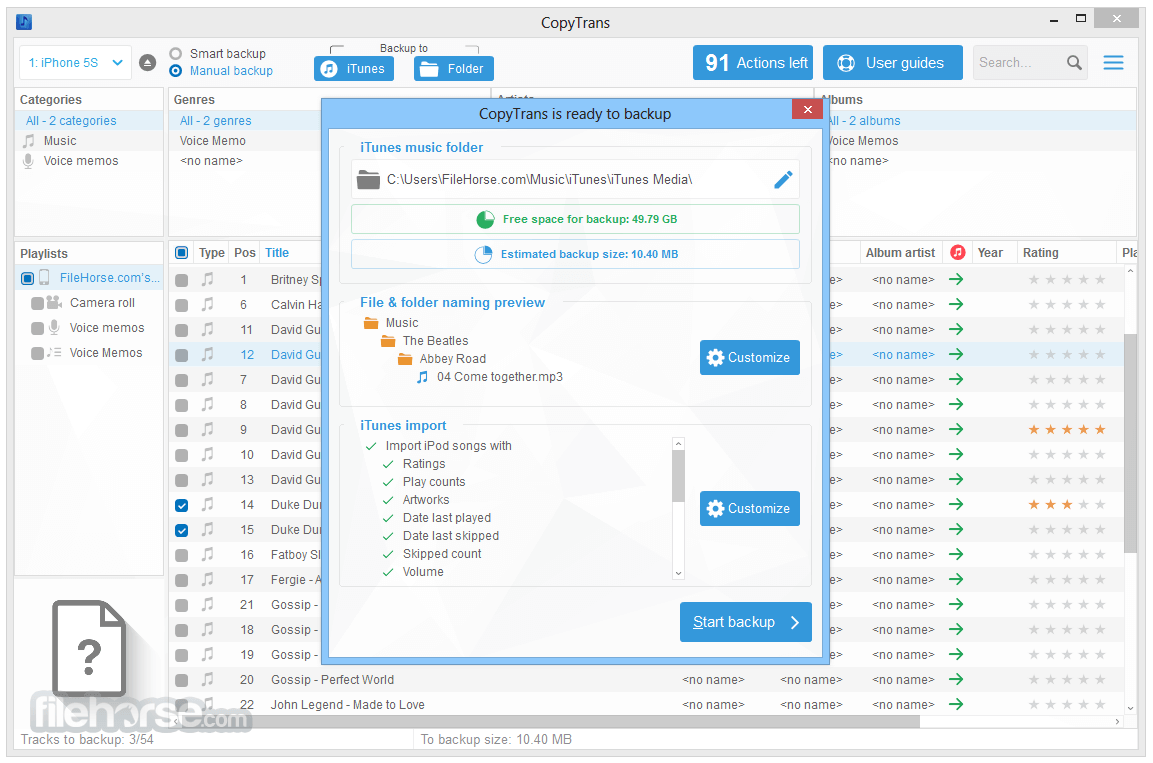Click the search magnifier icon

1074,63
